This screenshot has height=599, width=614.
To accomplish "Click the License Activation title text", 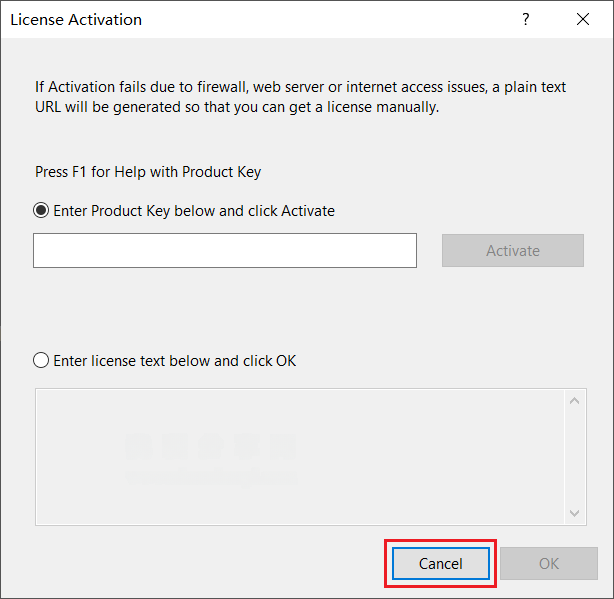I will [76, 20].
